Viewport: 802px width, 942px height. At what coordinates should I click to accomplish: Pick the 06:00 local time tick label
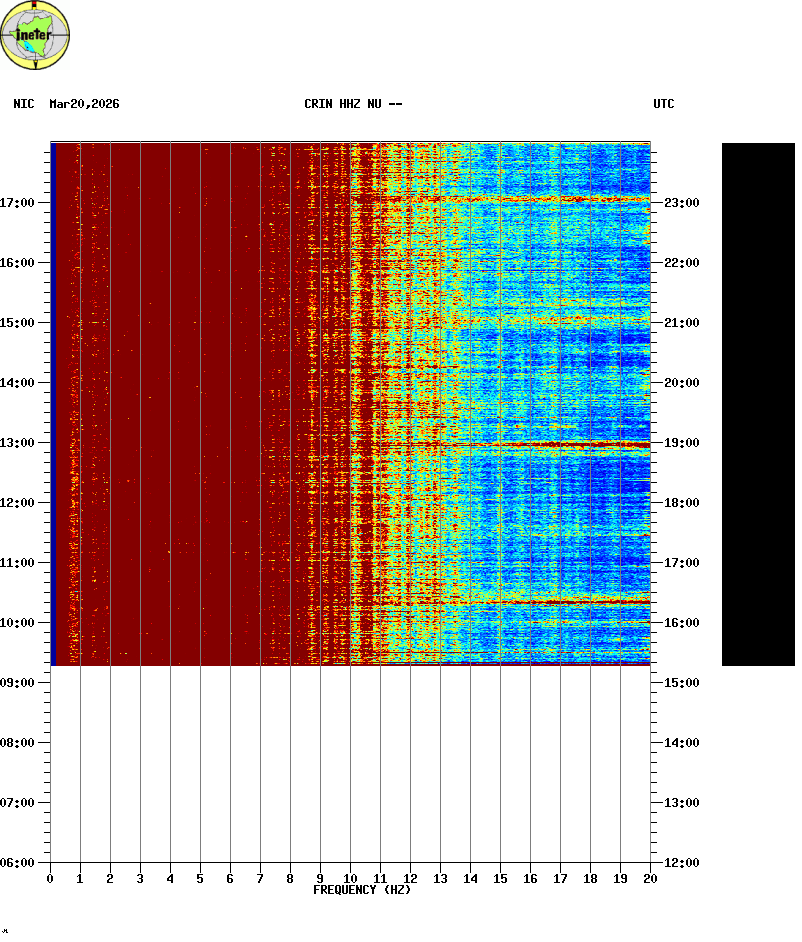[18, 863]
